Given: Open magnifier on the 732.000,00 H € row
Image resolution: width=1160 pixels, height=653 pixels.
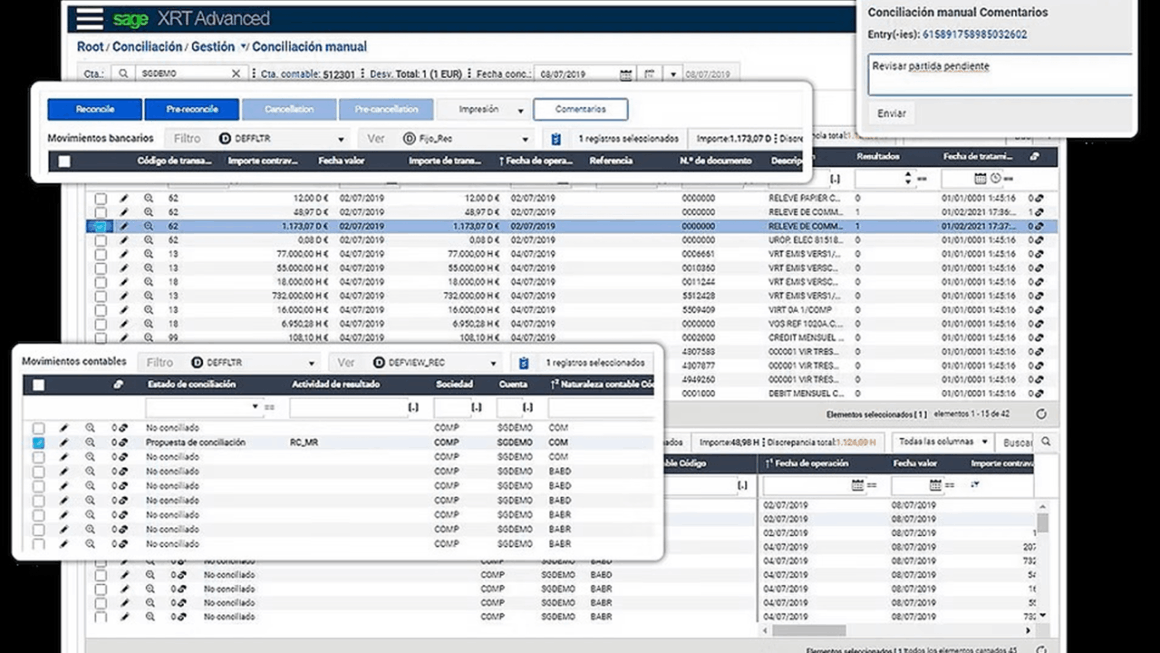Looking at the screenshot, I should tap(149, 296).
